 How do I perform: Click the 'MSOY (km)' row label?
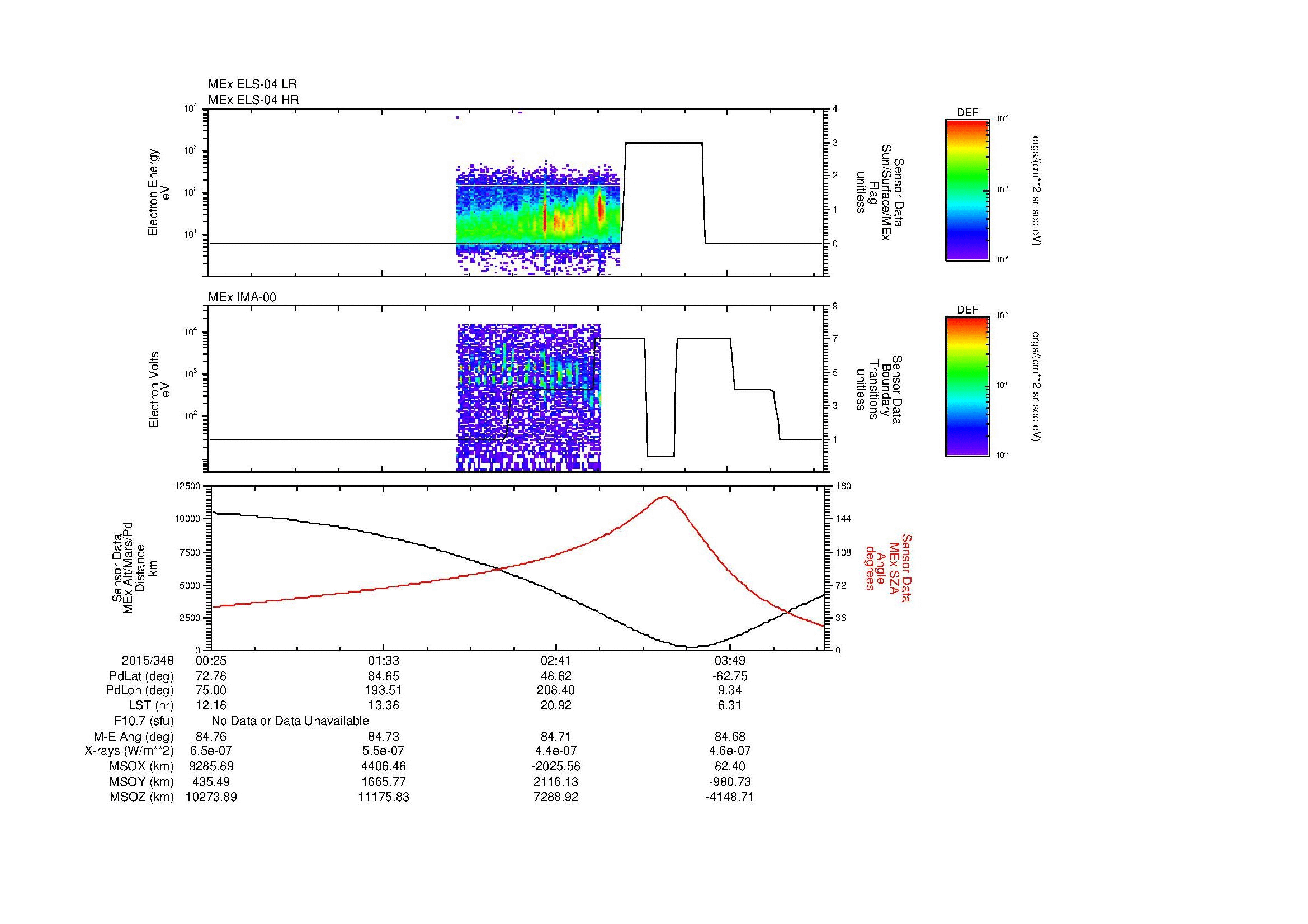click(x=141, y=781)
